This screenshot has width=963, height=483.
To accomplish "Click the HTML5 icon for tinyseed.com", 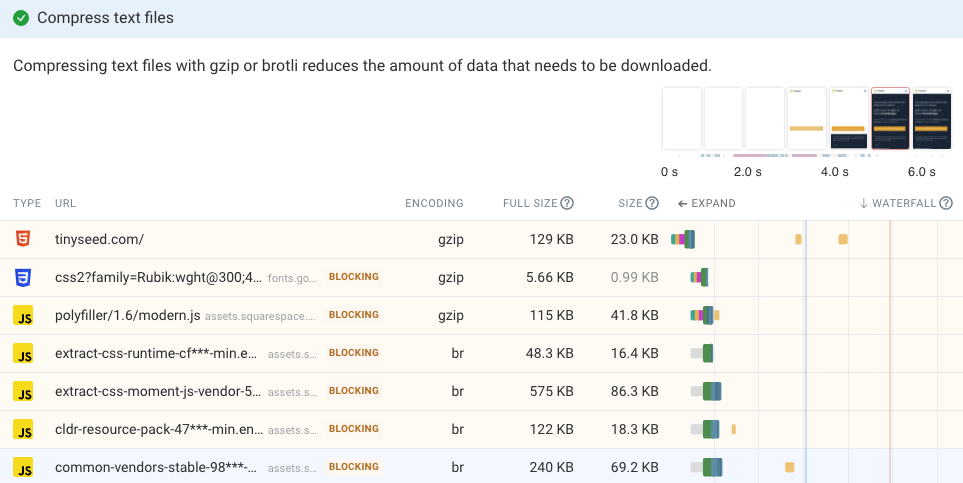I will [23, 240].
